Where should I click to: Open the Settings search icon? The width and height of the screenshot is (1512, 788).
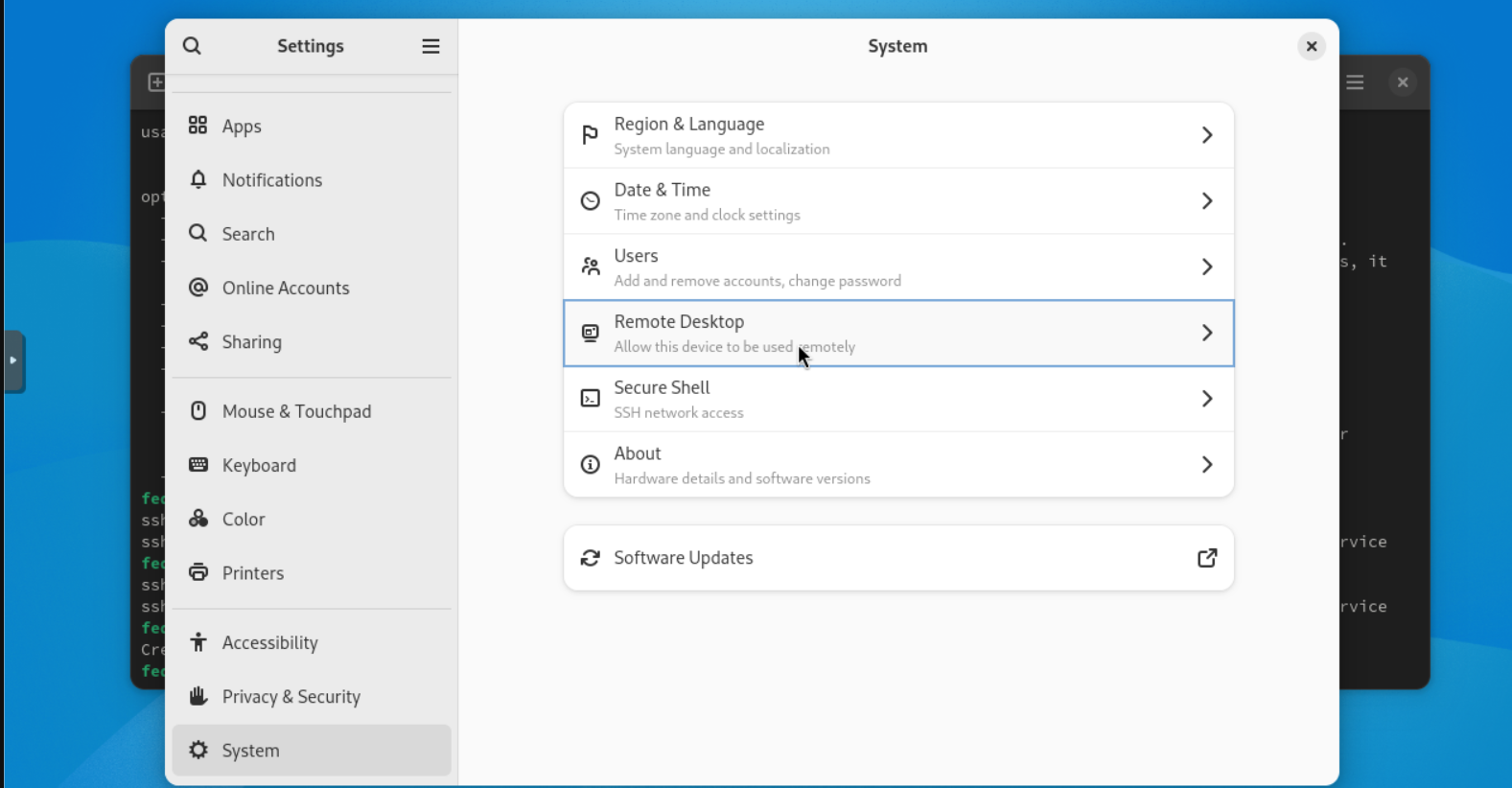tap(192, 46)
